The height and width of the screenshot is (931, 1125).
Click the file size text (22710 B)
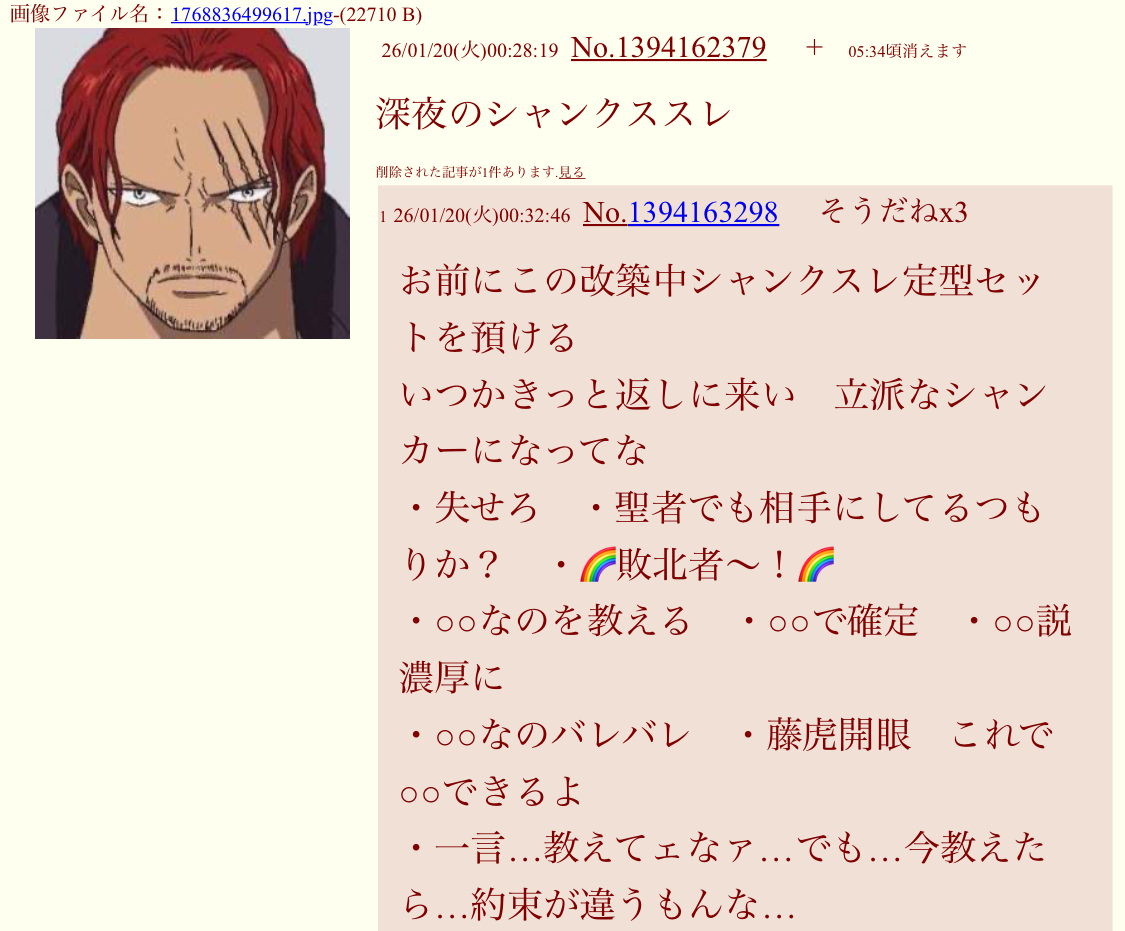tap(381, 14)
